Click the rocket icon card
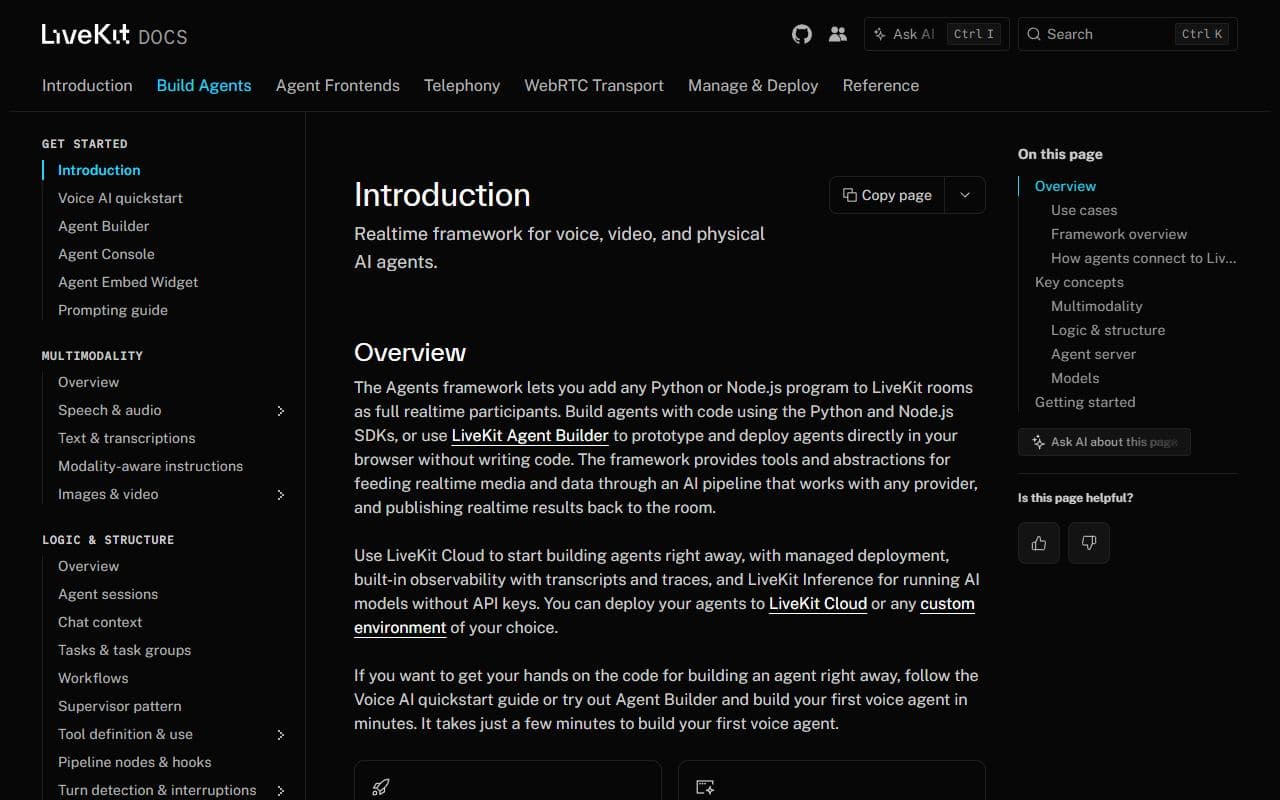 [508, 780]
